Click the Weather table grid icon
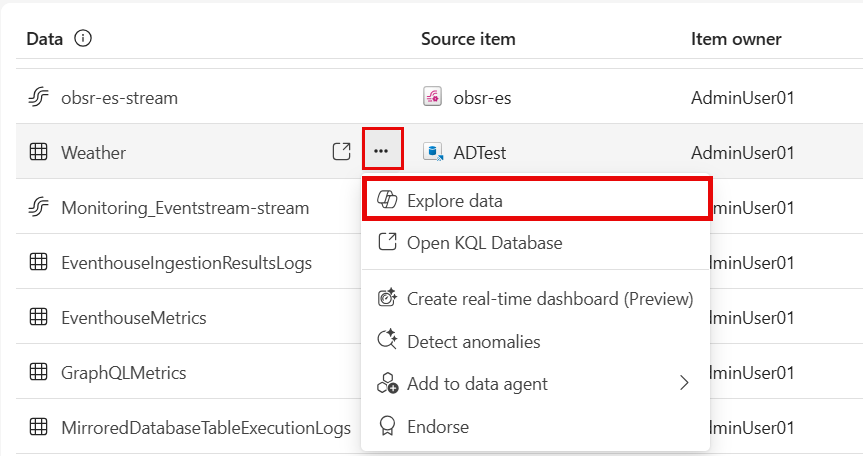 (x=38, y=151)
